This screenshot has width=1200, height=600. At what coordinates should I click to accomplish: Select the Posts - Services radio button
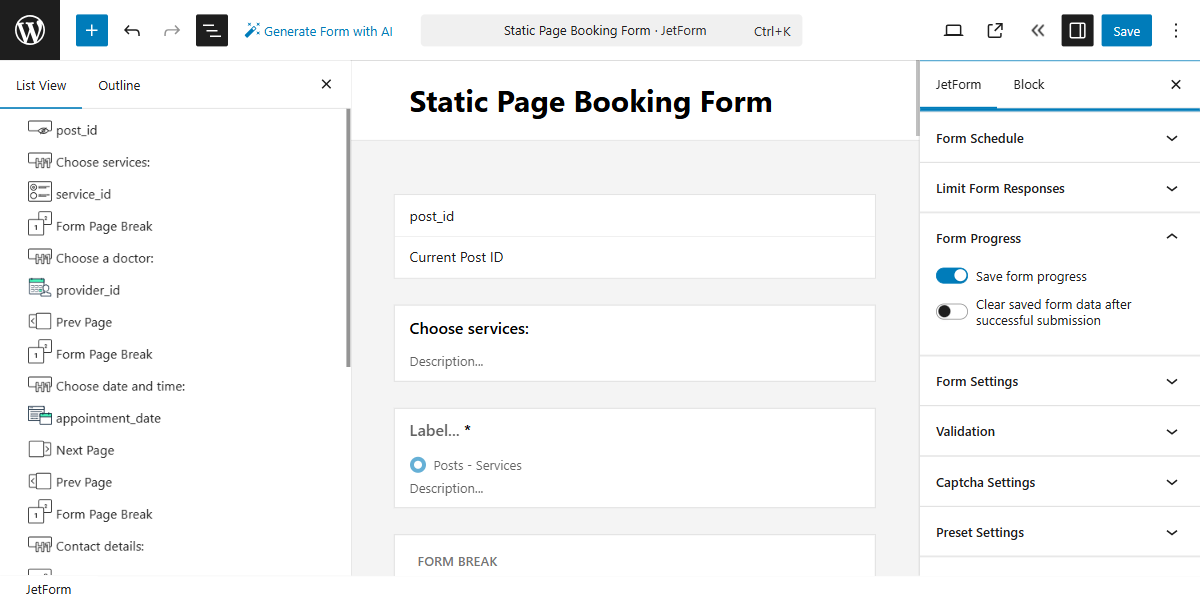(x=419, y=464)
